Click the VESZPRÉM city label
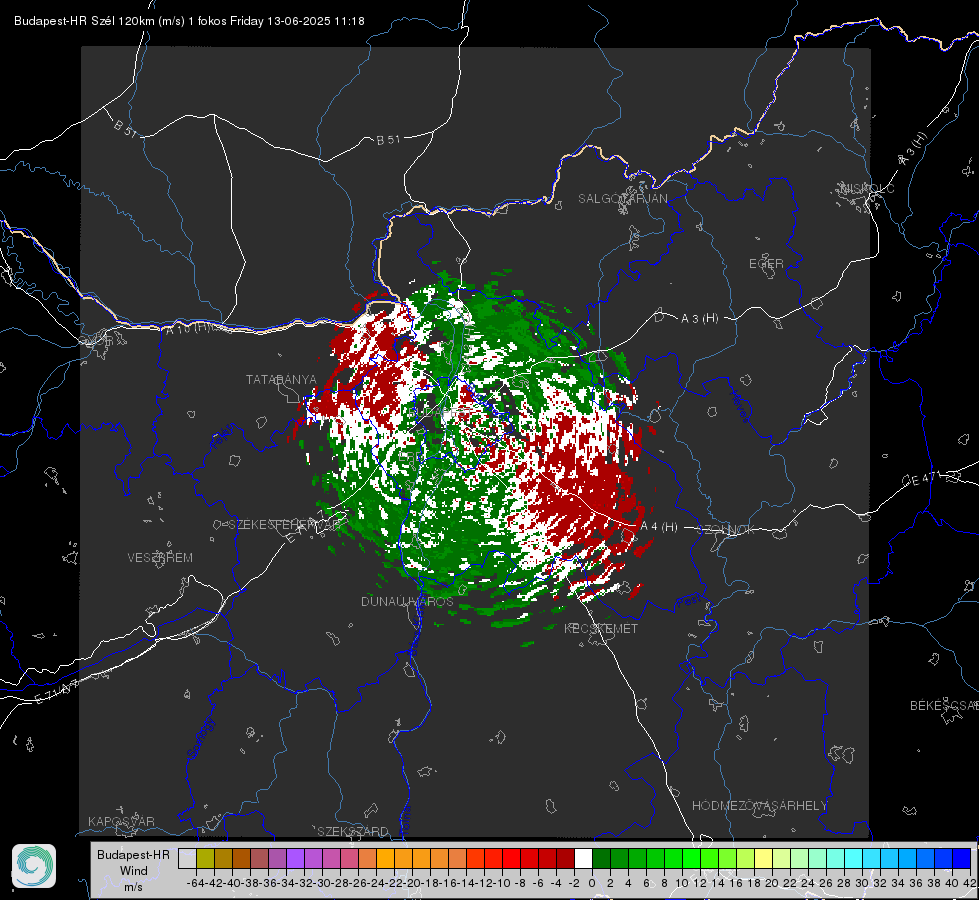This screenshot has width=979, height=900. pos(160,558)
